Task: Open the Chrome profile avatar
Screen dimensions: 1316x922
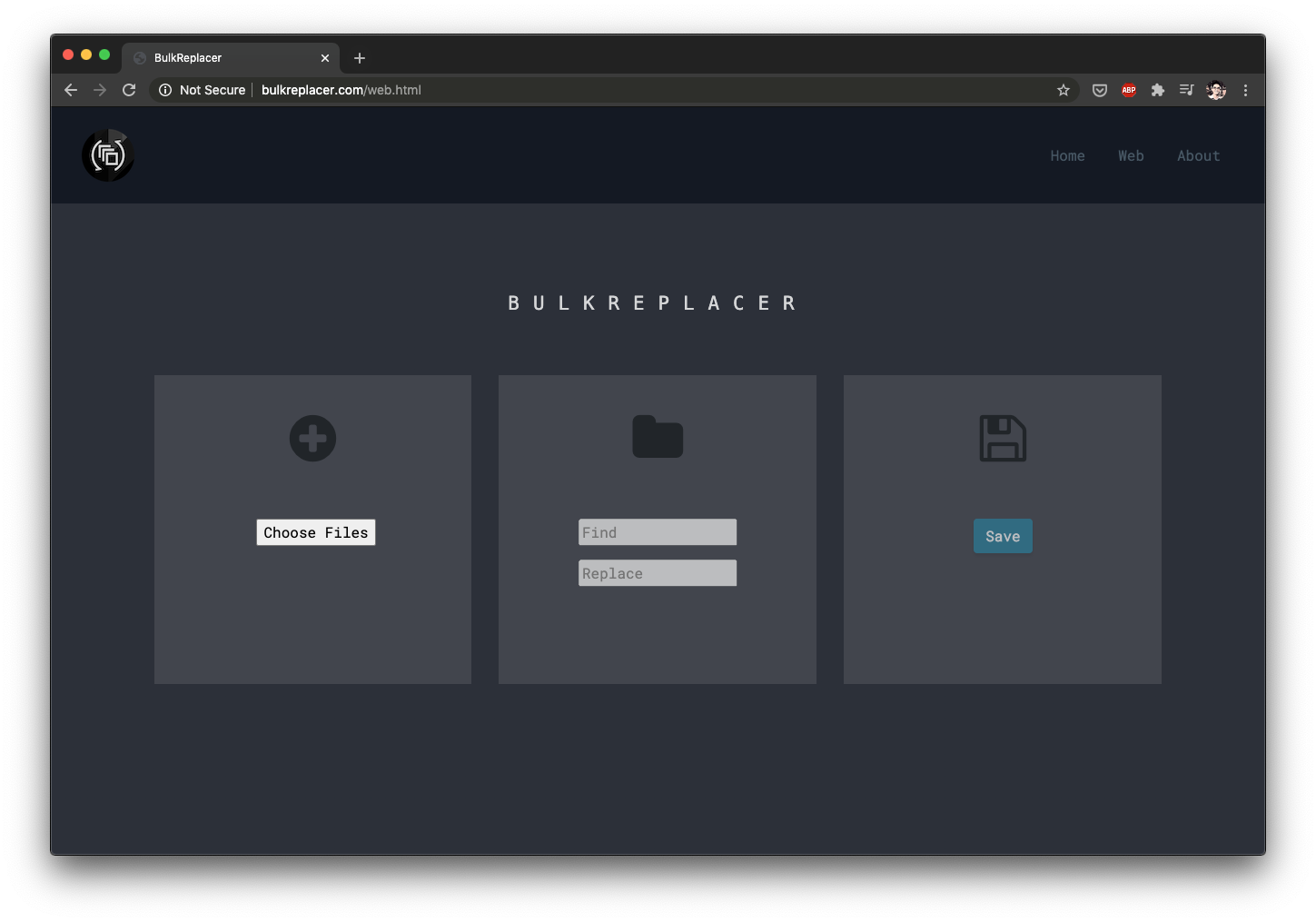Action: (x=1216, y=90)
